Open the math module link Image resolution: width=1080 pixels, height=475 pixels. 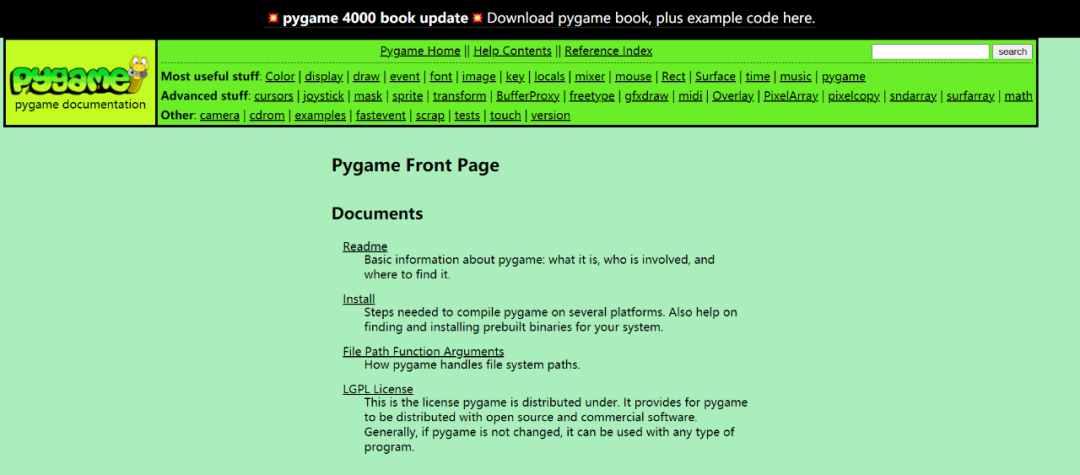1018,96
